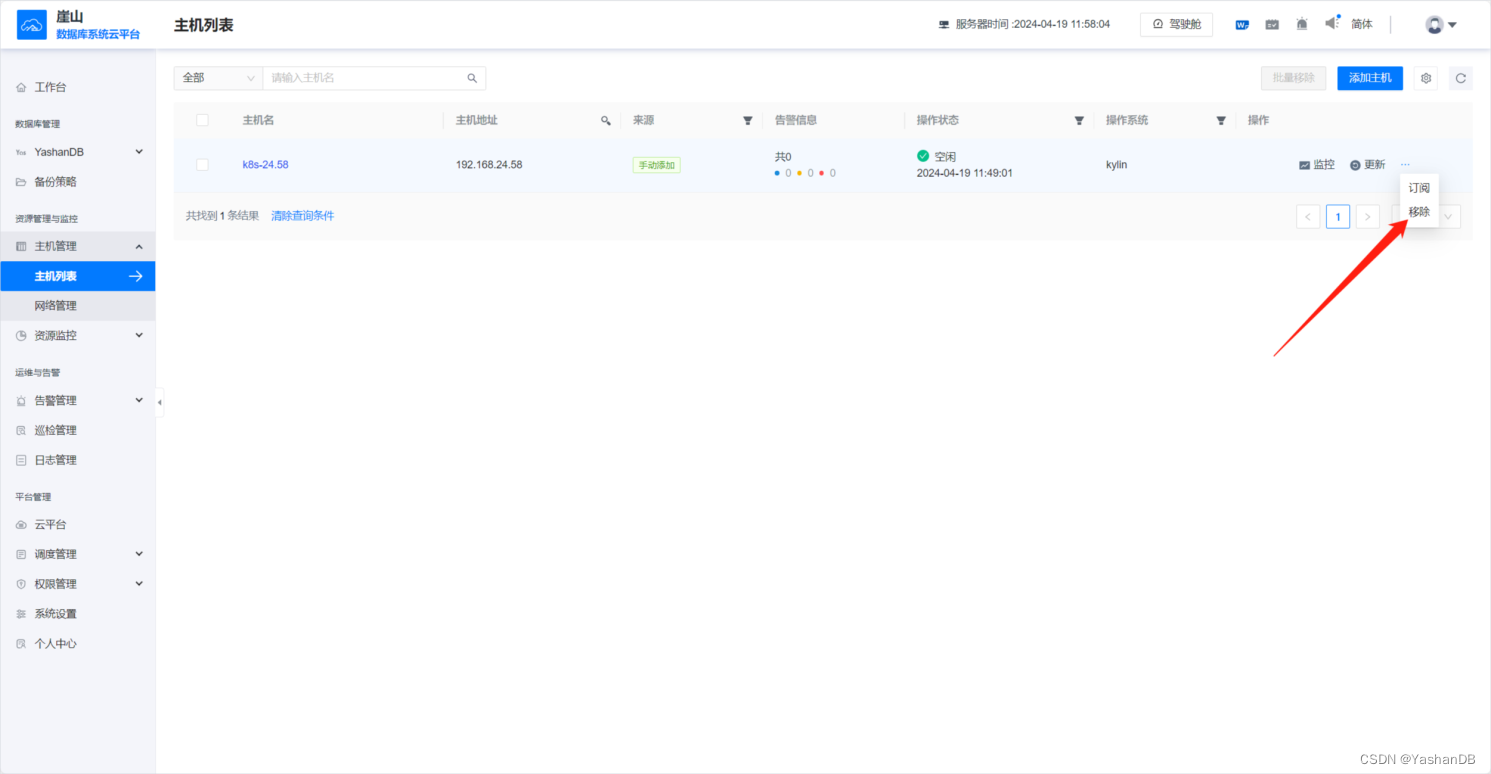Refresh the host list
This screenshot has width=1491, height=774.
click(1461, 78)
